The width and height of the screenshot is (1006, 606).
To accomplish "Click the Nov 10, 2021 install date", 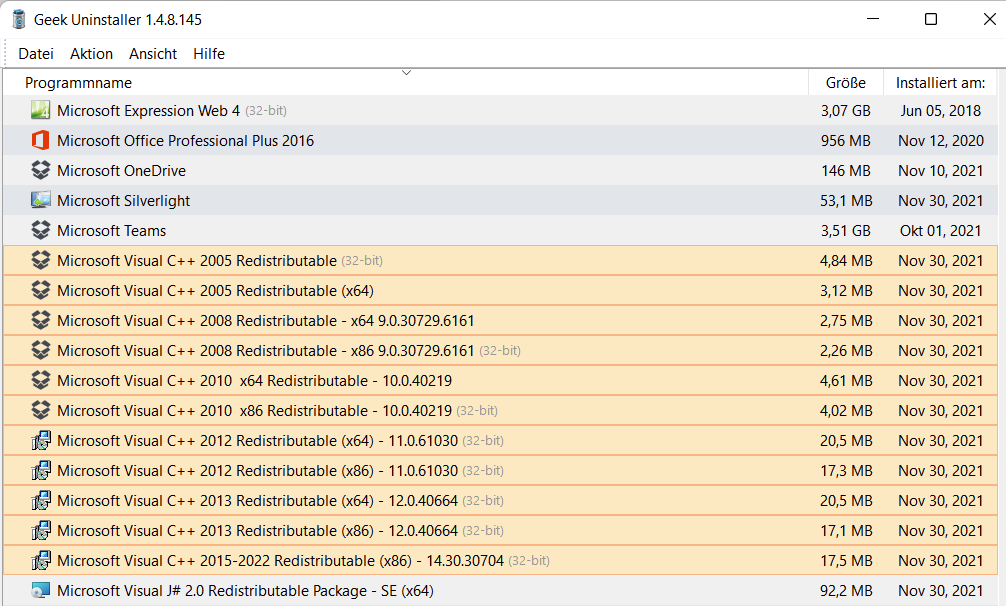I will click(x=941, y=171).
